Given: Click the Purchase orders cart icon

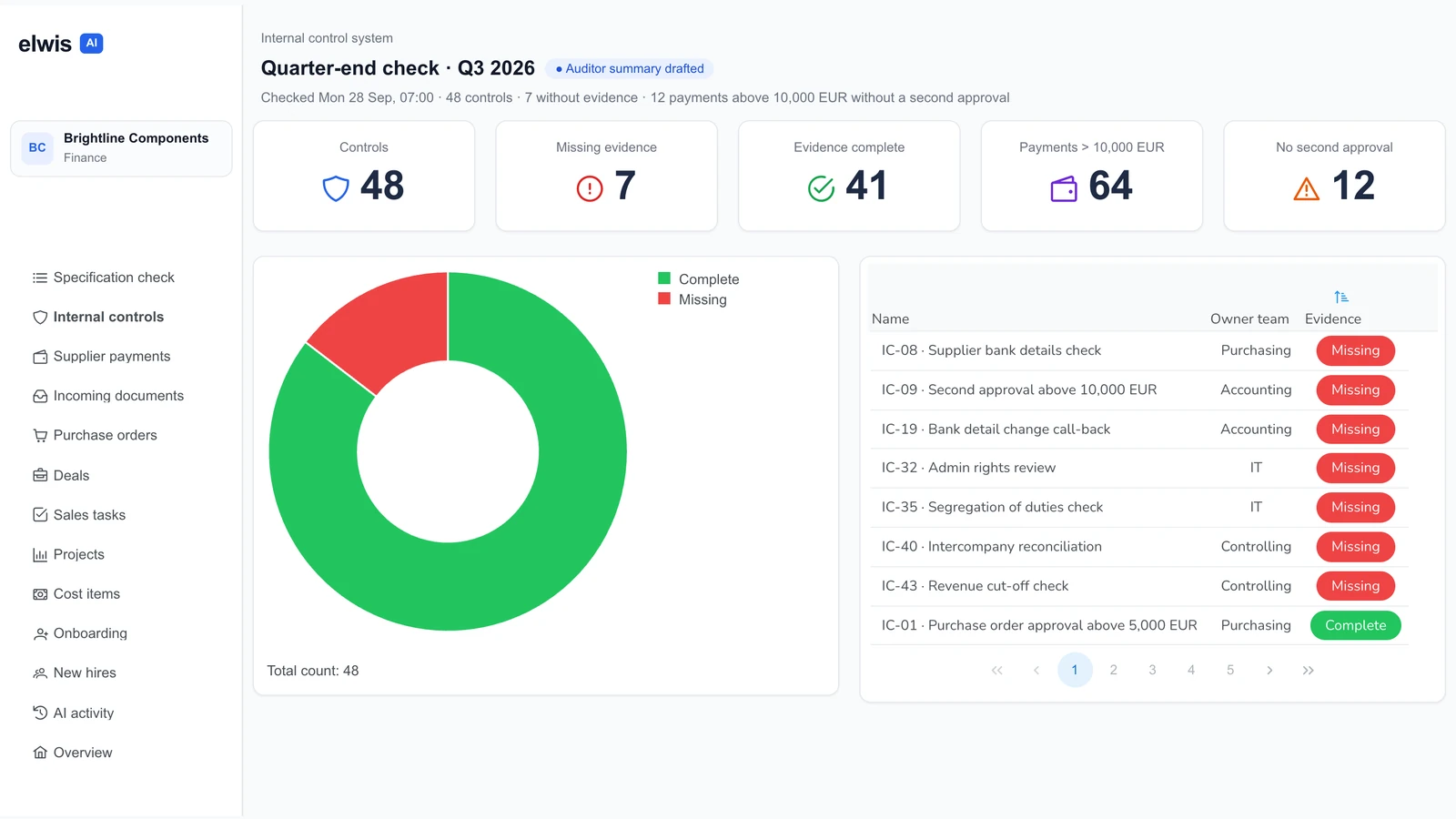Looking at the screenshot, I should (x=40, y=436).
